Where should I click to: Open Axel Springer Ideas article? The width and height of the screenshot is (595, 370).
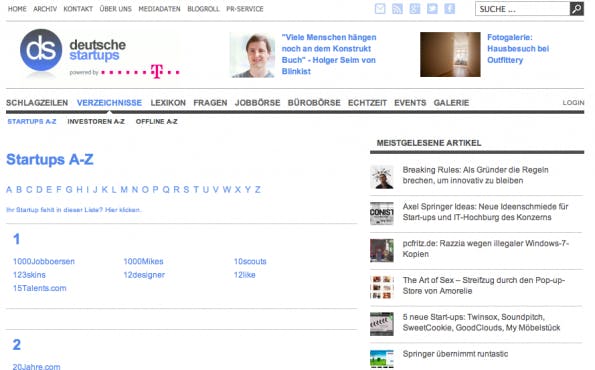tap(485, 212)
